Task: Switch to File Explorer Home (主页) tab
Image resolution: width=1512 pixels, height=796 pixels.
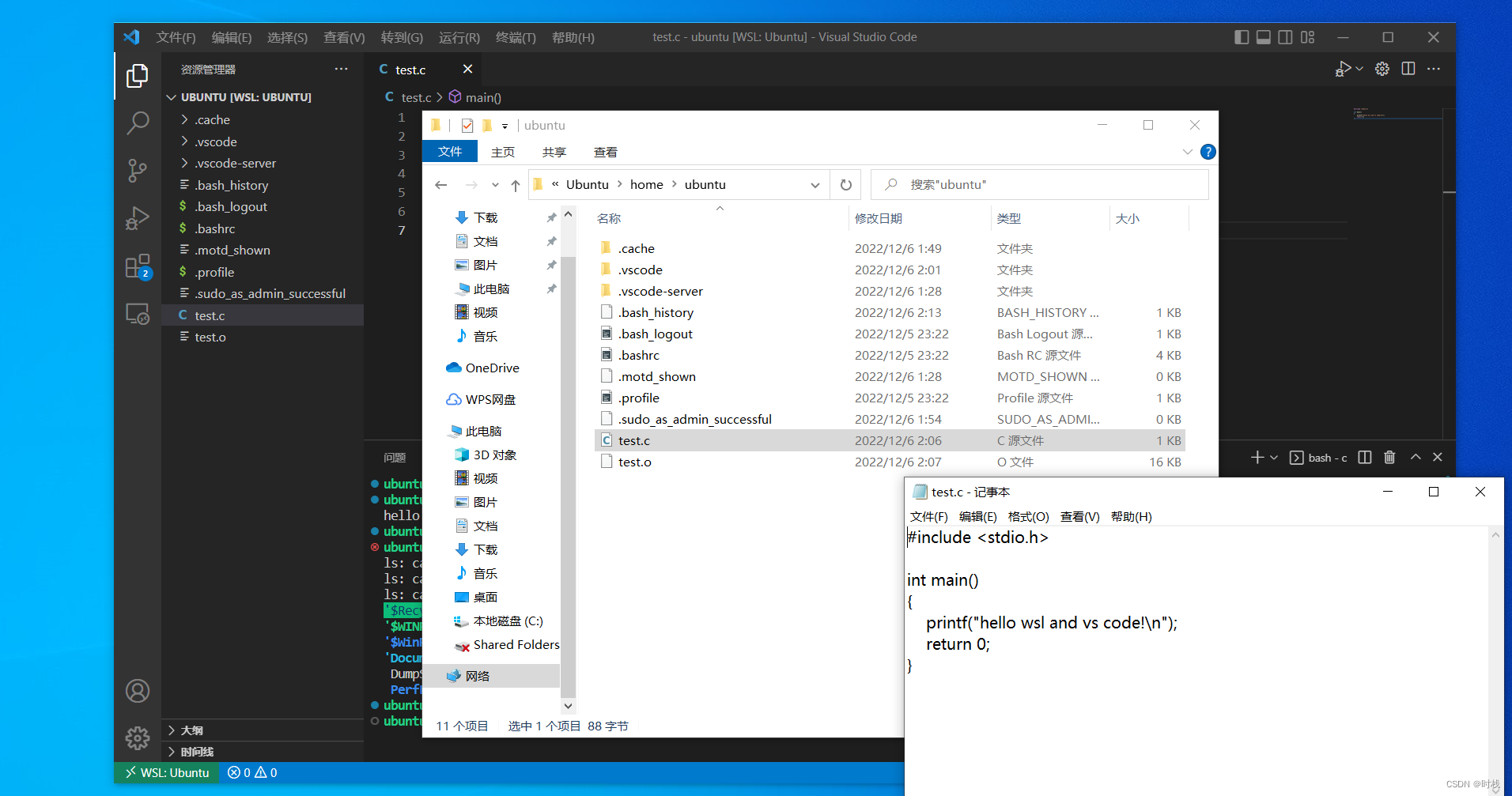Action: pyautogui.click(x=503, y=152)
